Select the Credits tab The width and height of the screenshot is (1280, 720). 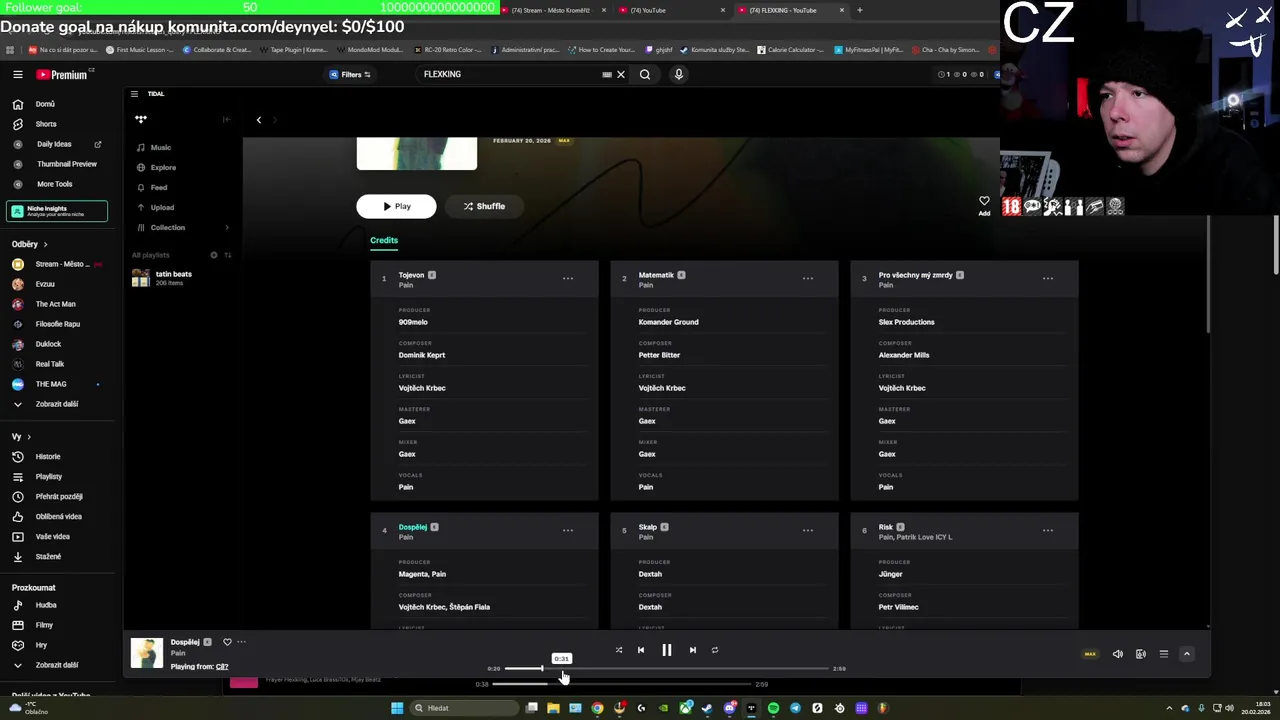[384, 240]
